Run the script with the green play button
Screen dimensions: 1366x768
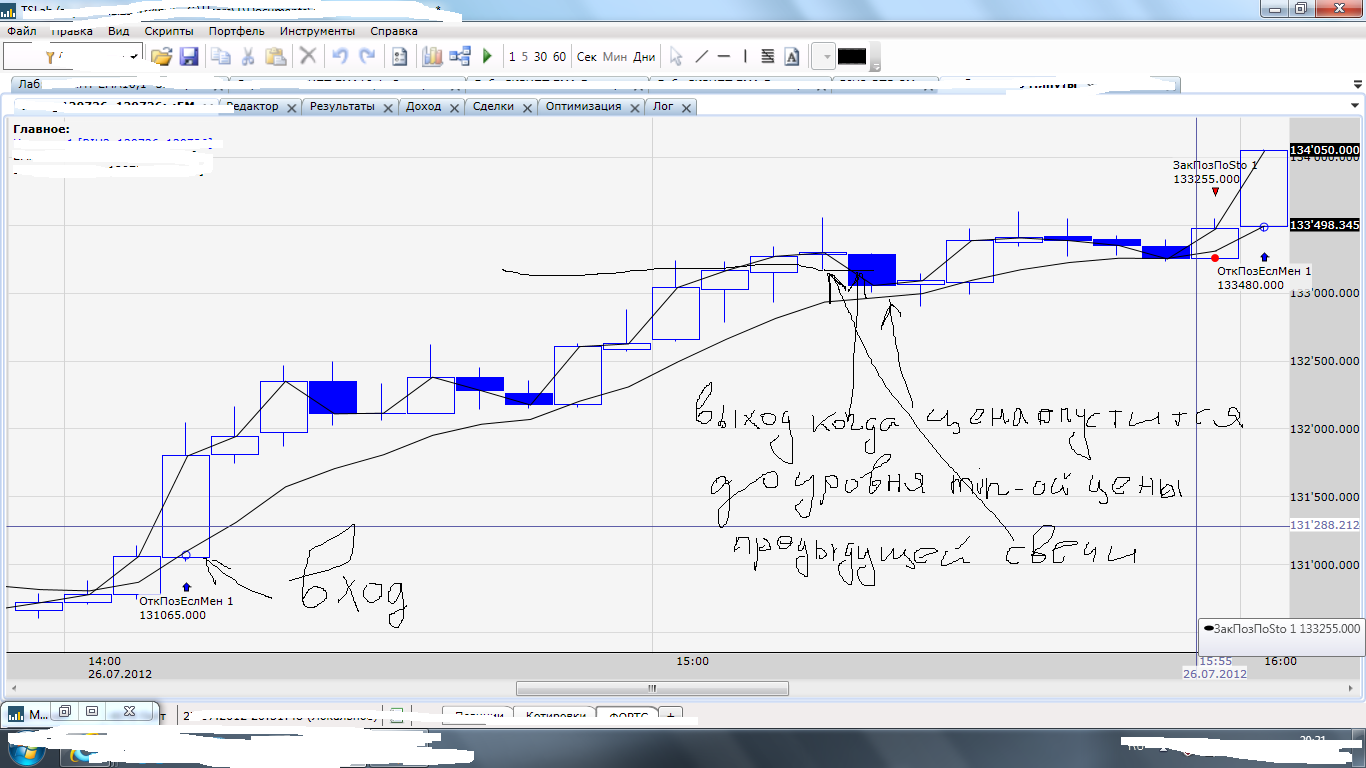coord(488,57)
